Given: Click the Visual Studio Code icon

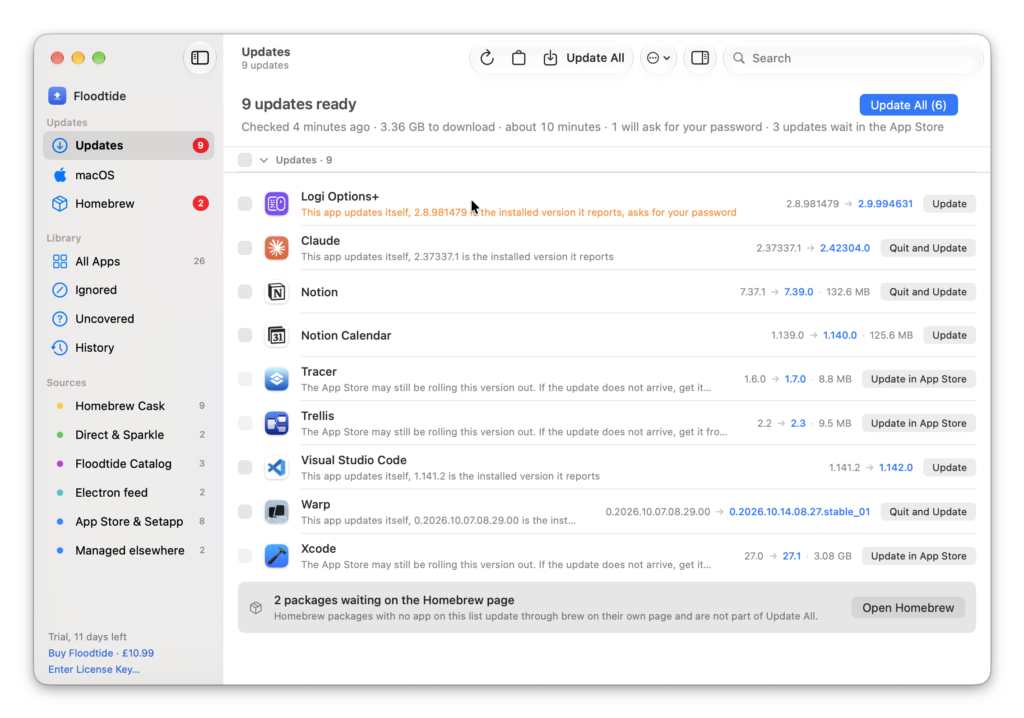Looking at the screenshot, I should point(276,468).
